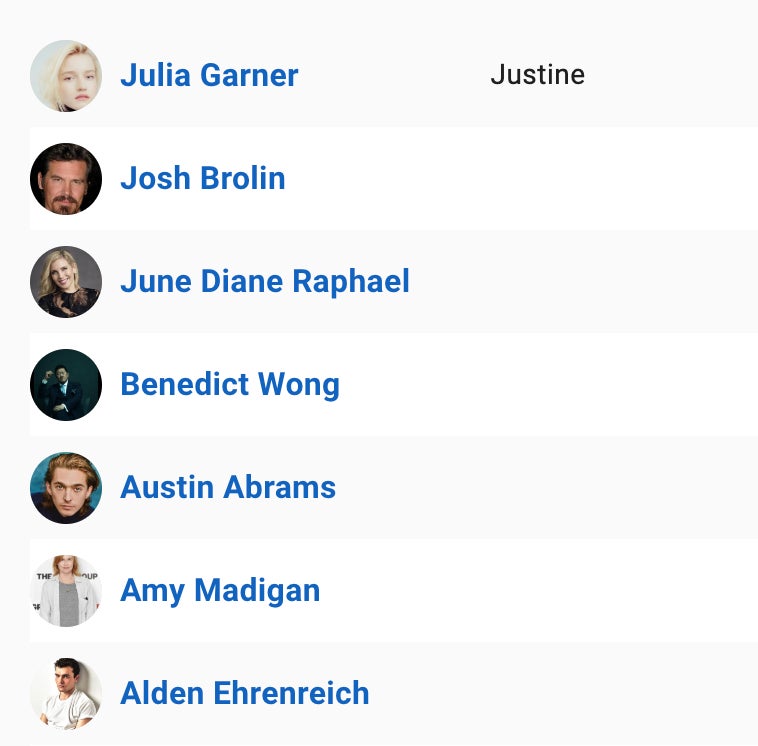Screen dimensions: 758x746
Task: Open Austin Abrams' headshot thumbnail
Action: (66, 488)
